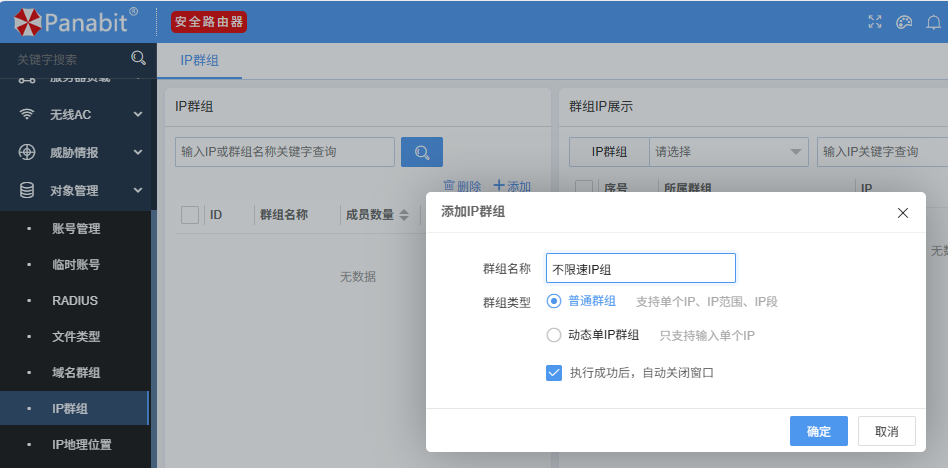Click the 所属群组 column header
This screenshot has width=948, height=468.
(x=687, y=188)
